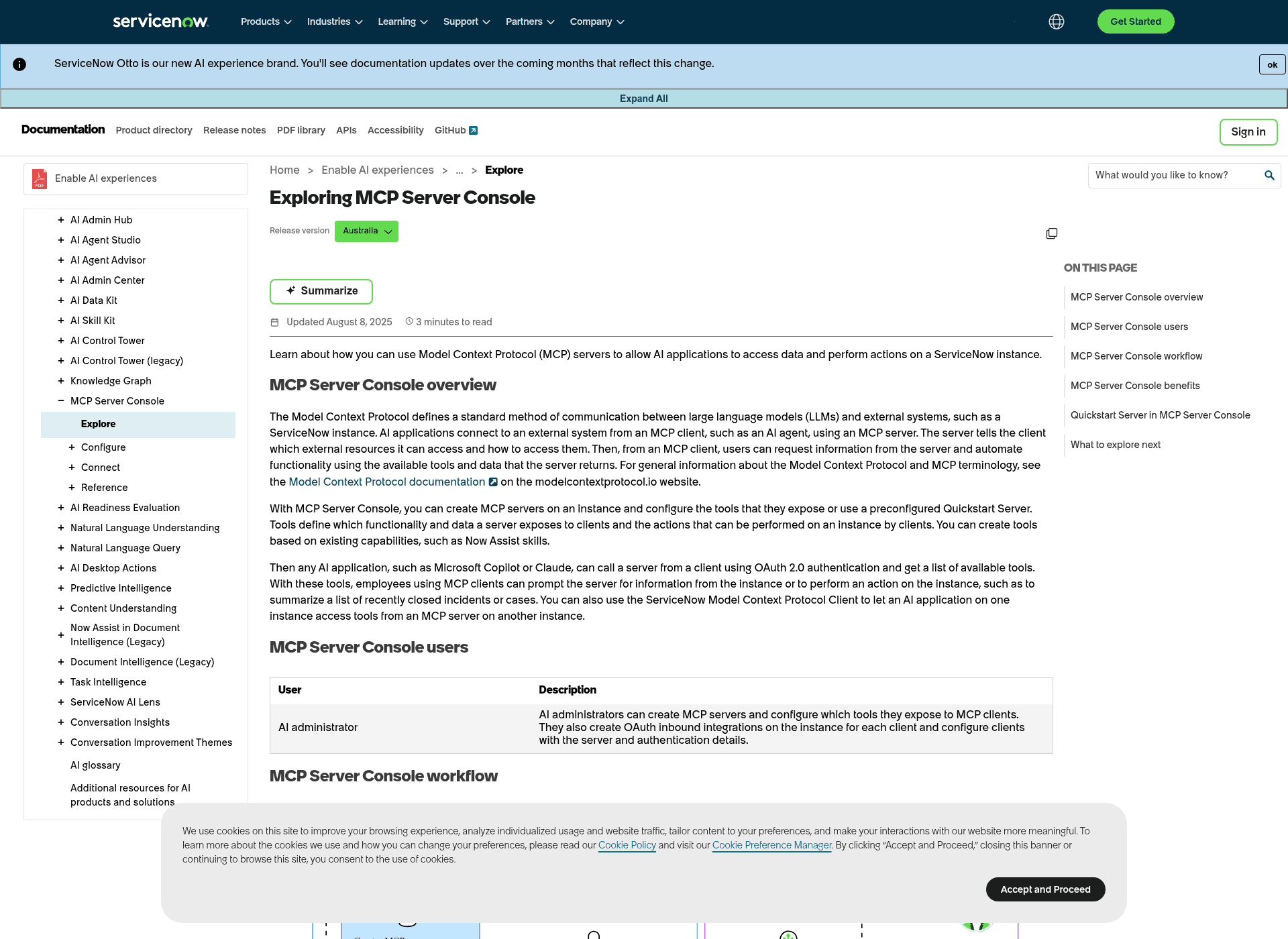This screenshot has width=1288, height=939.
Task: Expand the AI Control Tower node
Action: click(61, 341)
